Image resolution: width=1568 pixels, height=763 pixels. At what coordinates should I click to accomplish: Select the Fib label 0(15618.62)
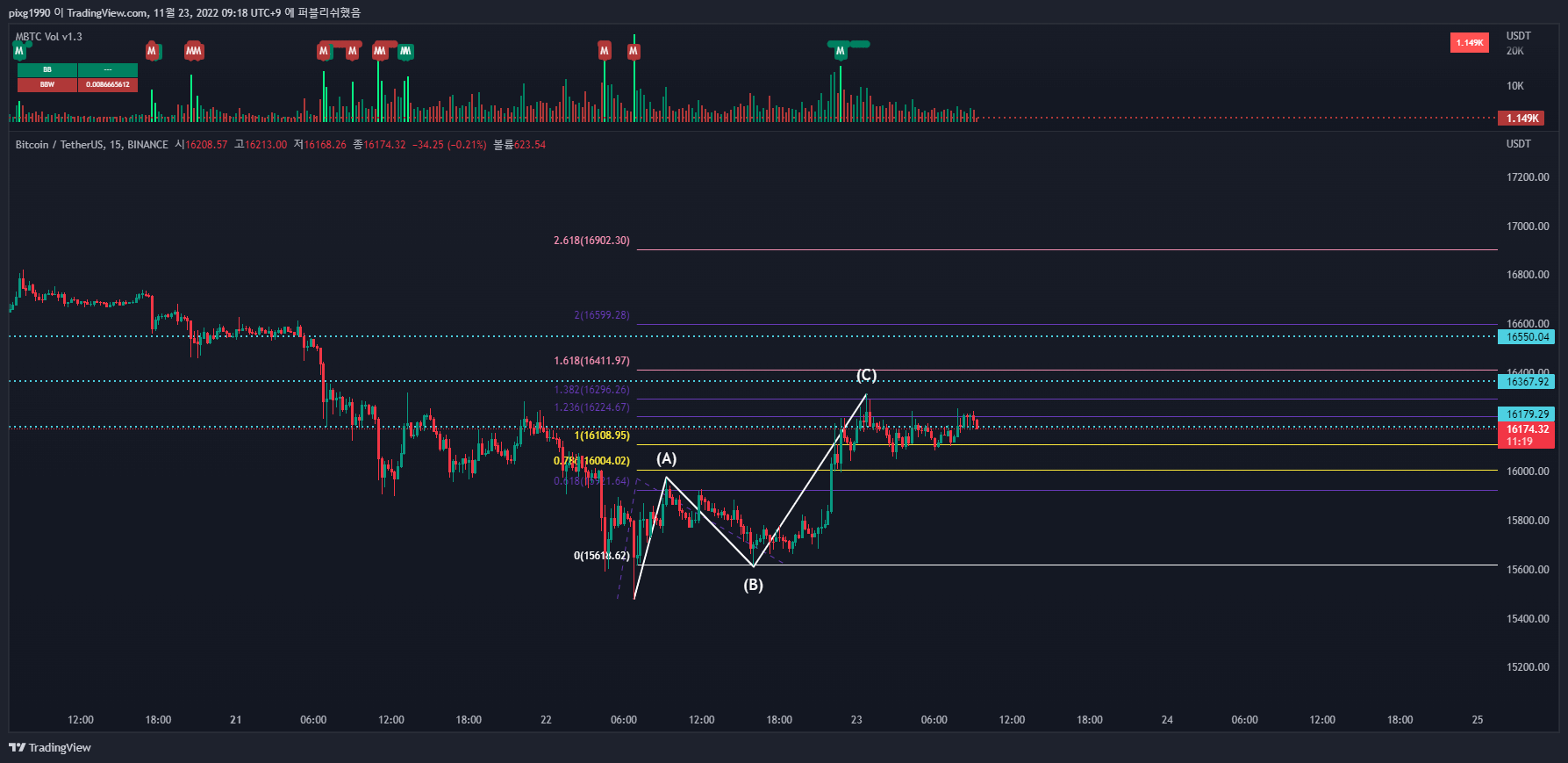[x=601, y=556]
